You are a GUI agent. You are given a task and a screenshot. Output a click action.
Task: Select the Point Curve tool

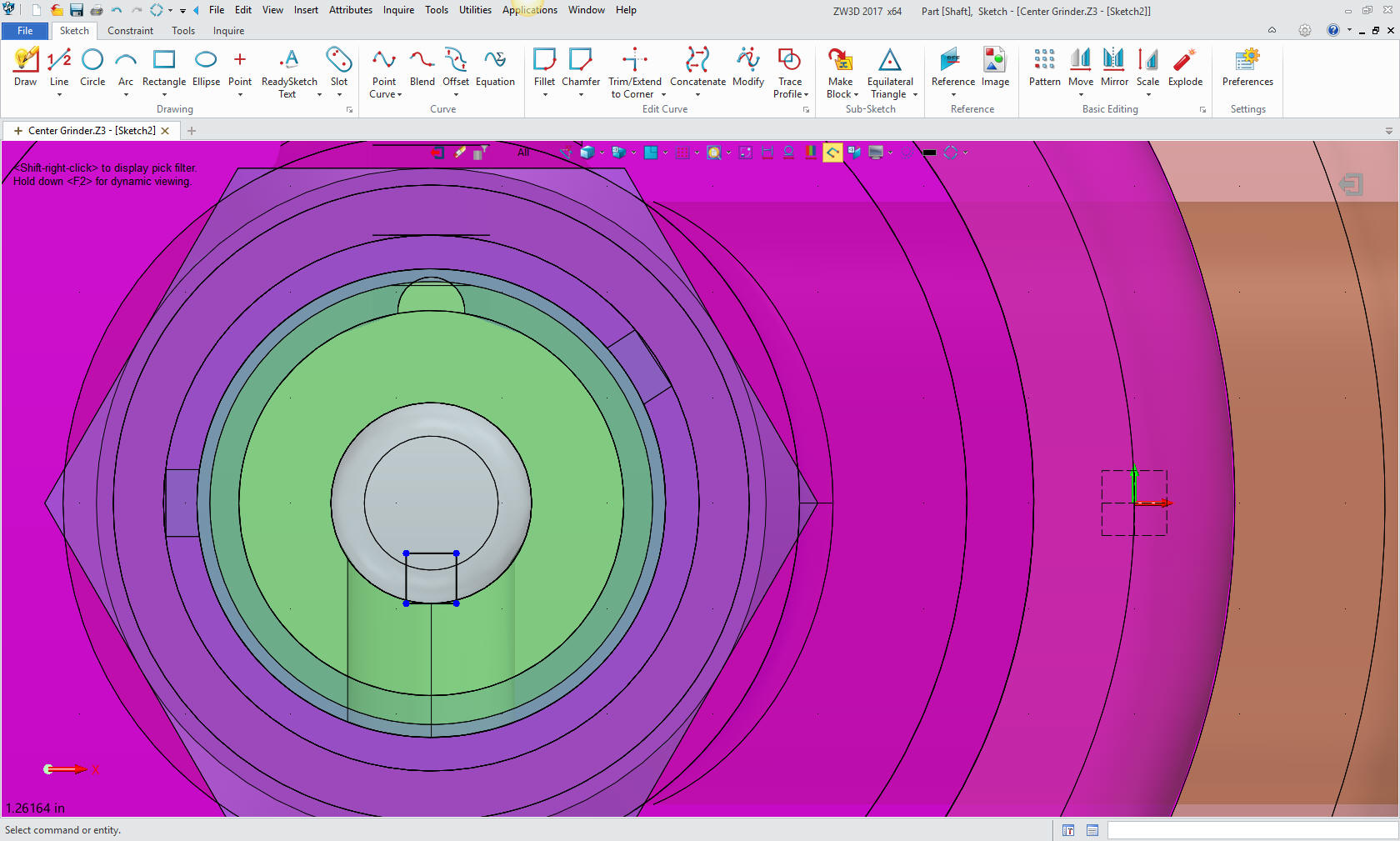tap(384, 73)
